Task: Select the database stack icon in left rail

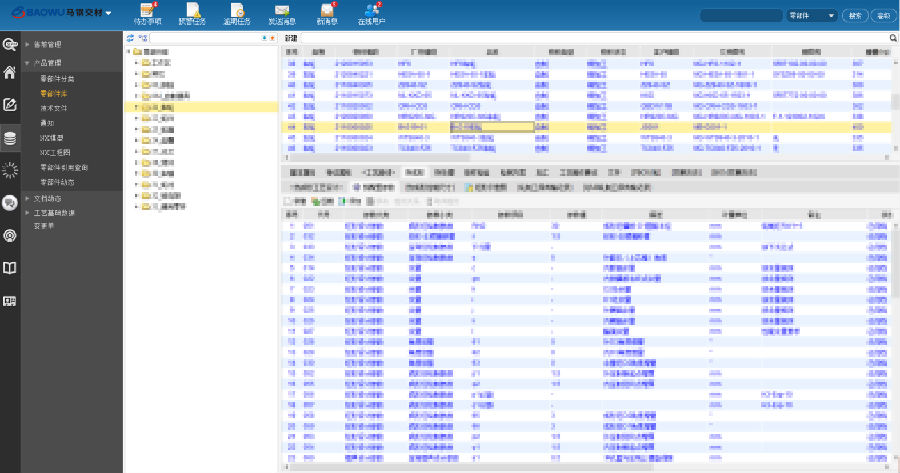Action: [10, 138]
